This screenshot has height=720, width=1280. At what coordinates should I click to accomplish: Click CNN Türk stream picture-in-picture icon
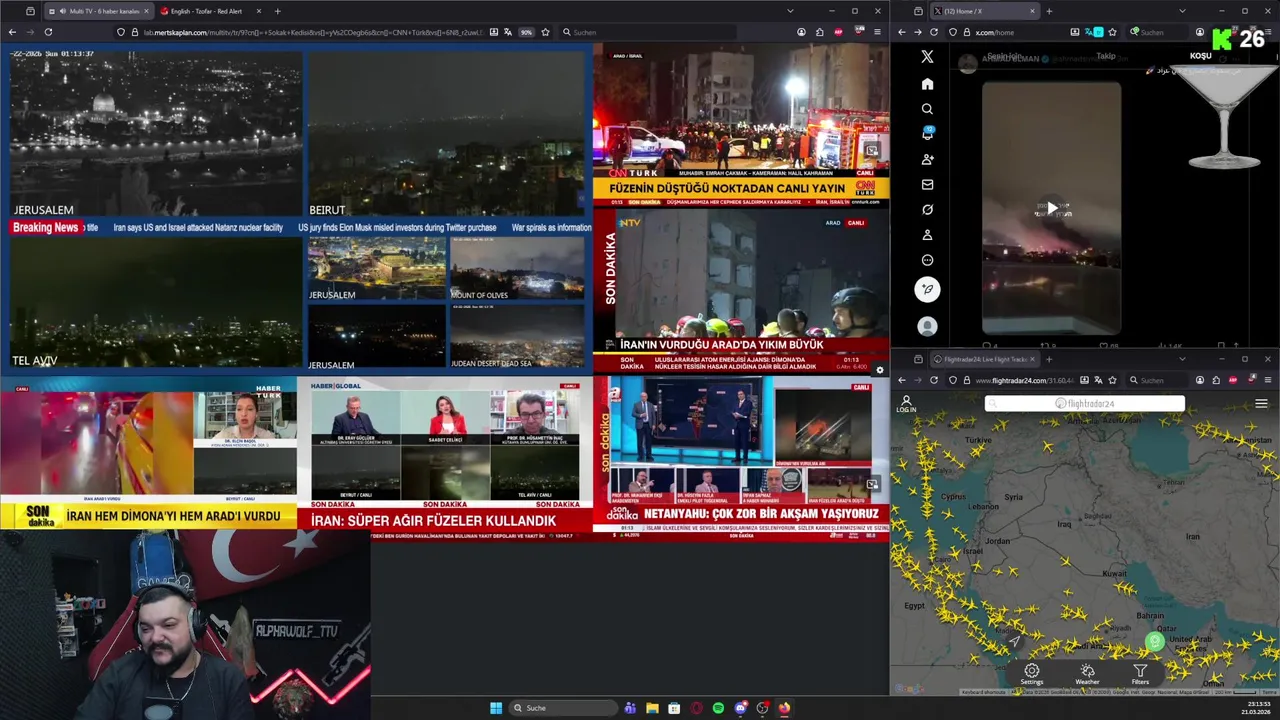tap(872, 151)
